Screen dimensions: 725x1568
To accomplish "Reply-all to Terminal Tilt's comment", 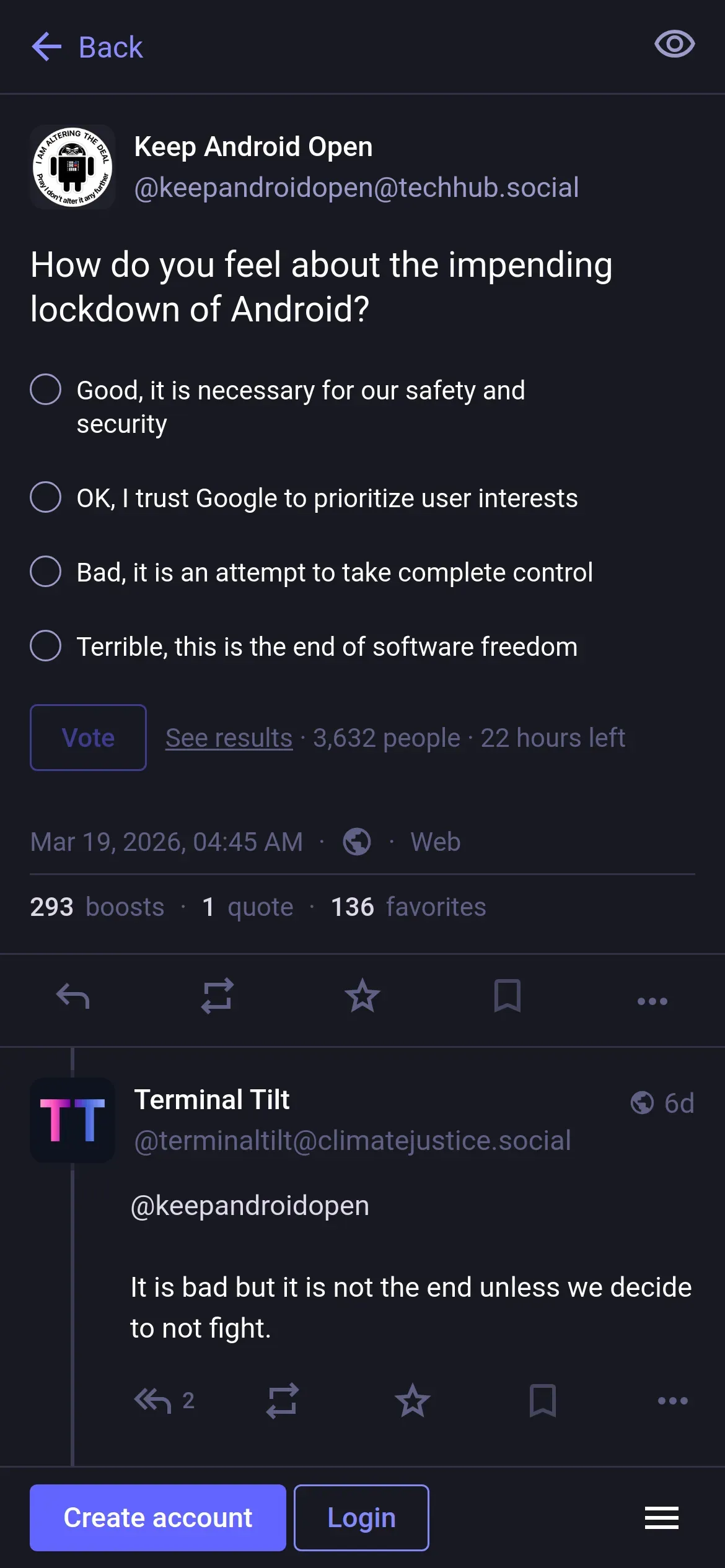I will coord(153,1401).
